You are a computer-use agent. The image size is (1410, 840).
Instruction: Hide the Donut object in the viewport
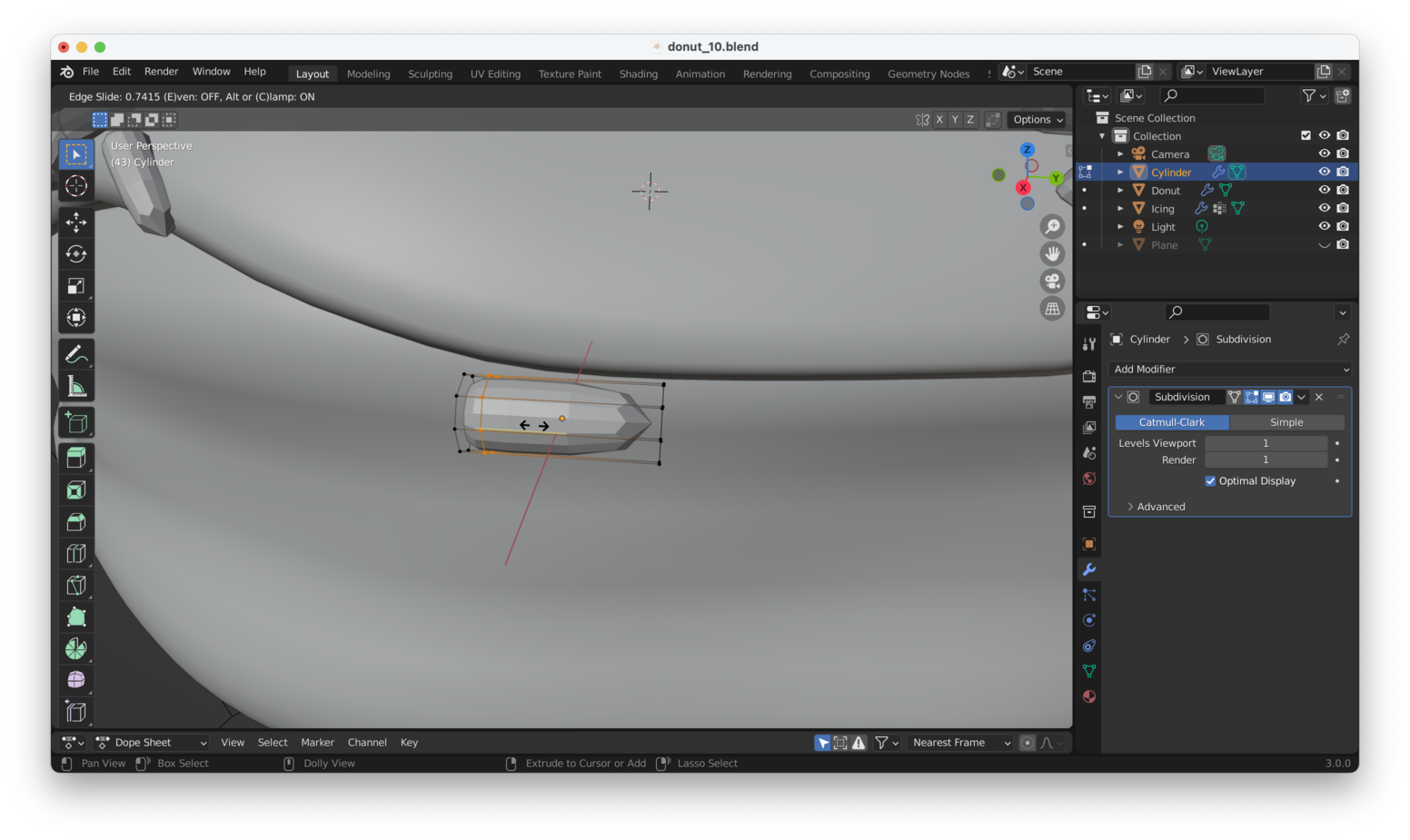click(x=1324, y=190)
